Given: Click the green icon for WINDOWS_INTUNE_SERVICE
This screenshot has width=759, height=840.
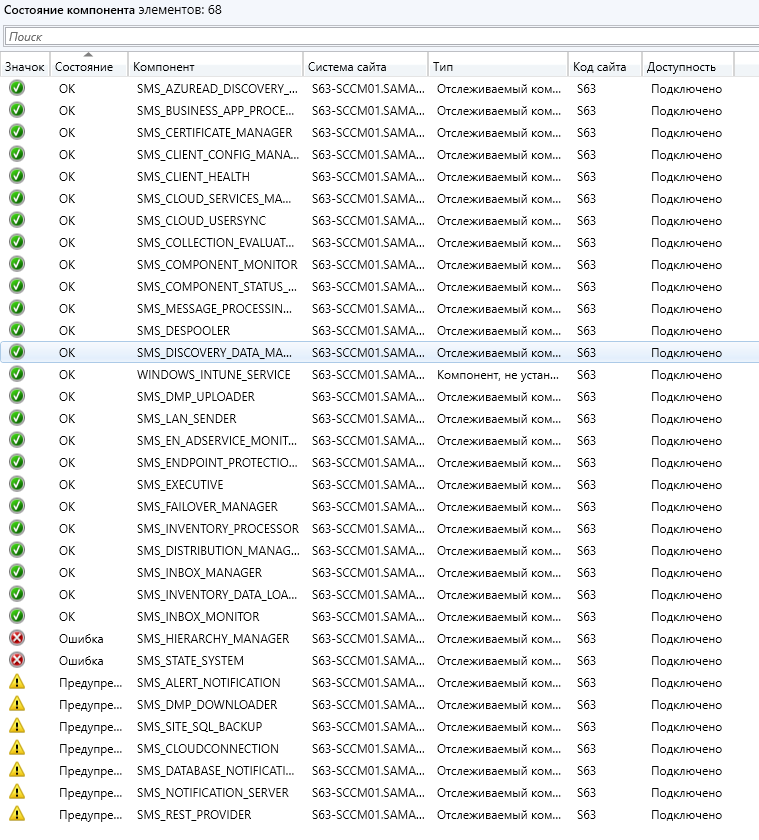Looking at the screenshot, I should click(17, 373).
